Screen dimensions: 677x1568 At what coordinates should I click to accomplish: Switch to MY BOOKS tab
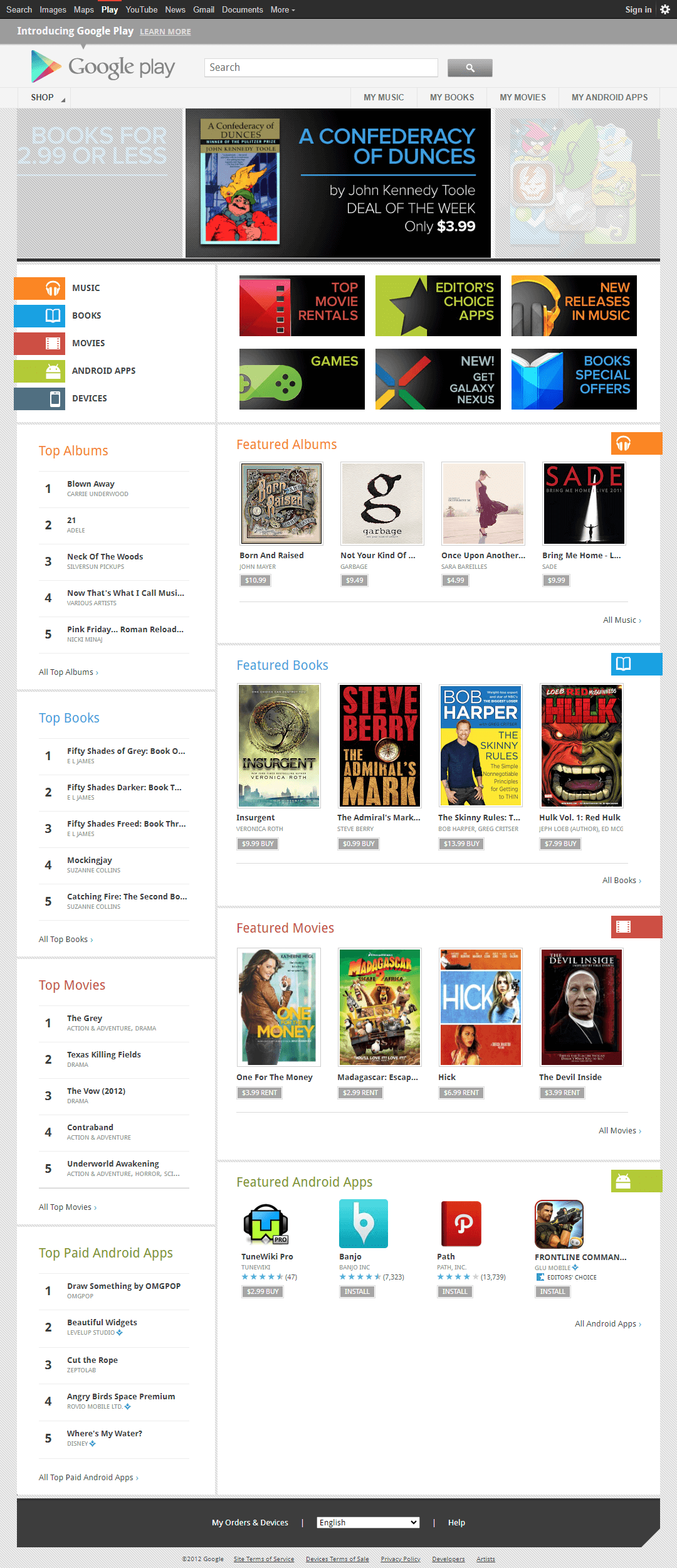coord(452,97)
